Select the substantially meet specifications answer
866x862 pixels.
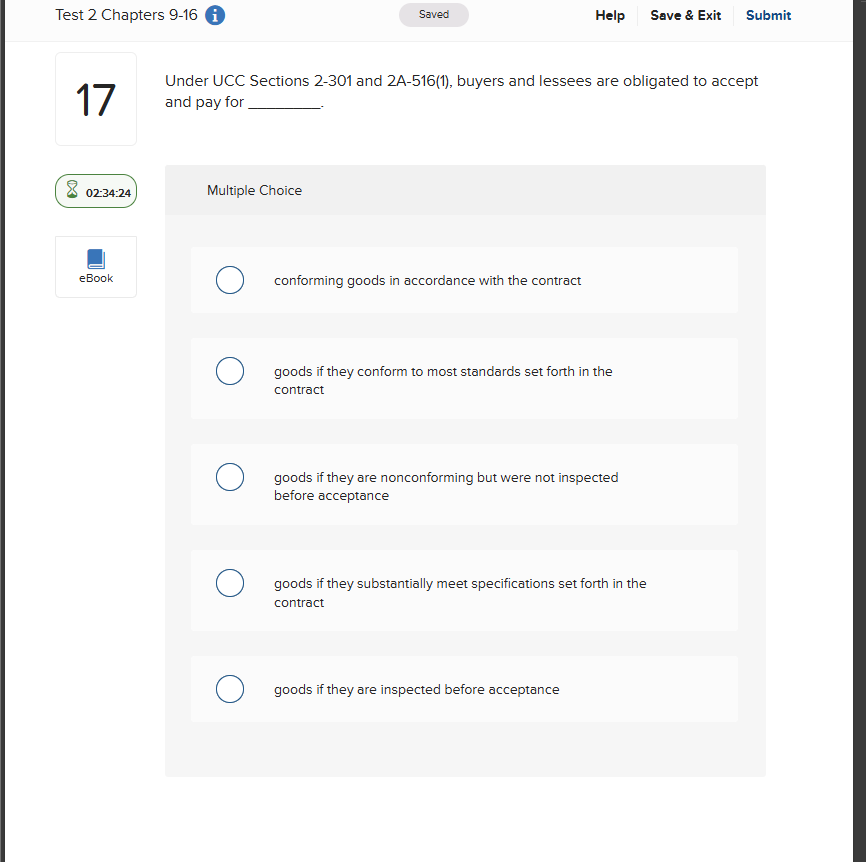[229, 582]
